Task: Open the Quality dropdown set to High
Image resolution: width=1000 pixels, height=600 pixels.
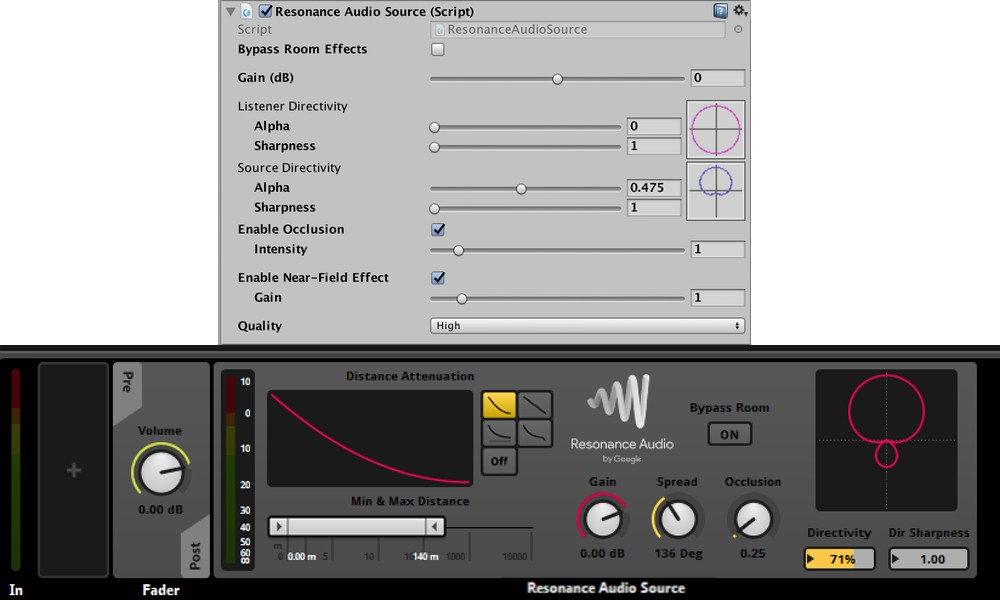Action: (x=588, y=326)
